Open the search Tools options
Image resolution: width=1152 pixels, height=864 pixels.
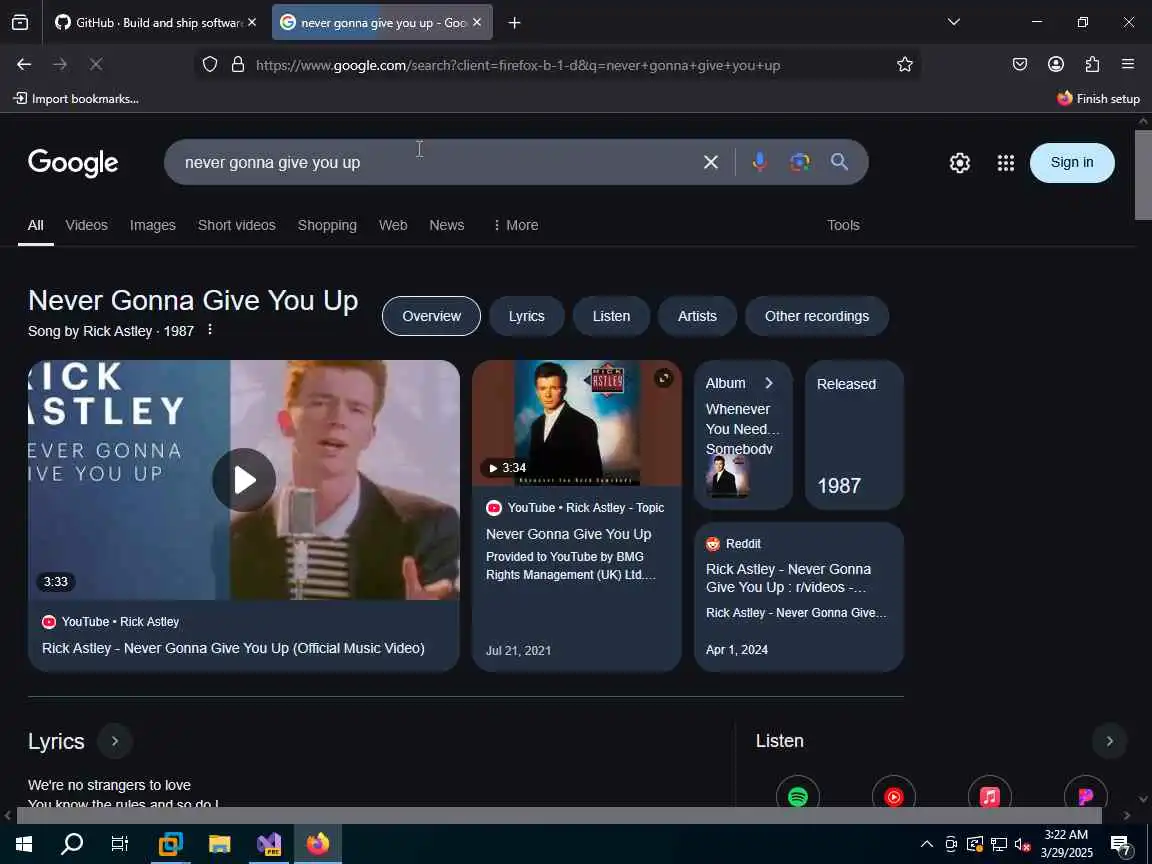(843, 225)
